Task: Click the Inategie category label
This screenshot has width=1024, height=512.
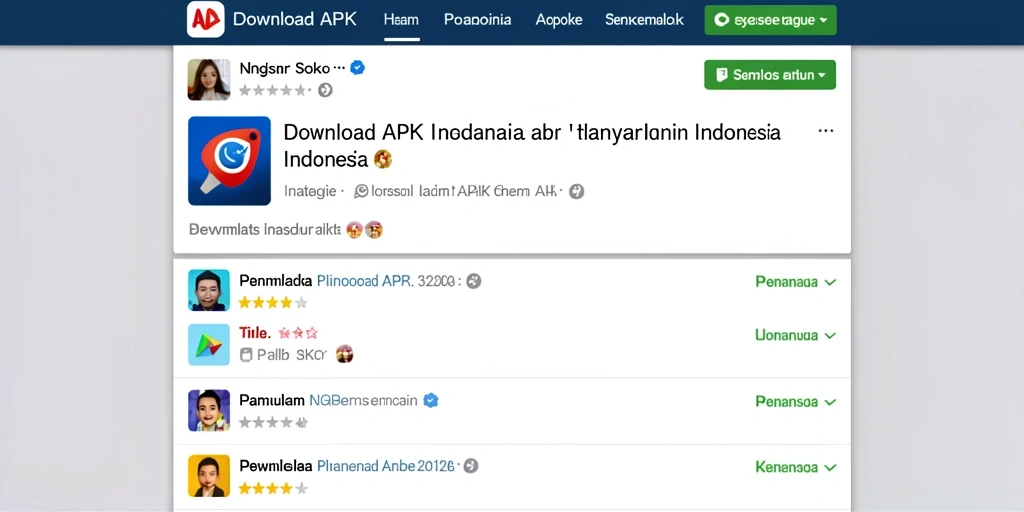Action: click(x=310, y=191)
